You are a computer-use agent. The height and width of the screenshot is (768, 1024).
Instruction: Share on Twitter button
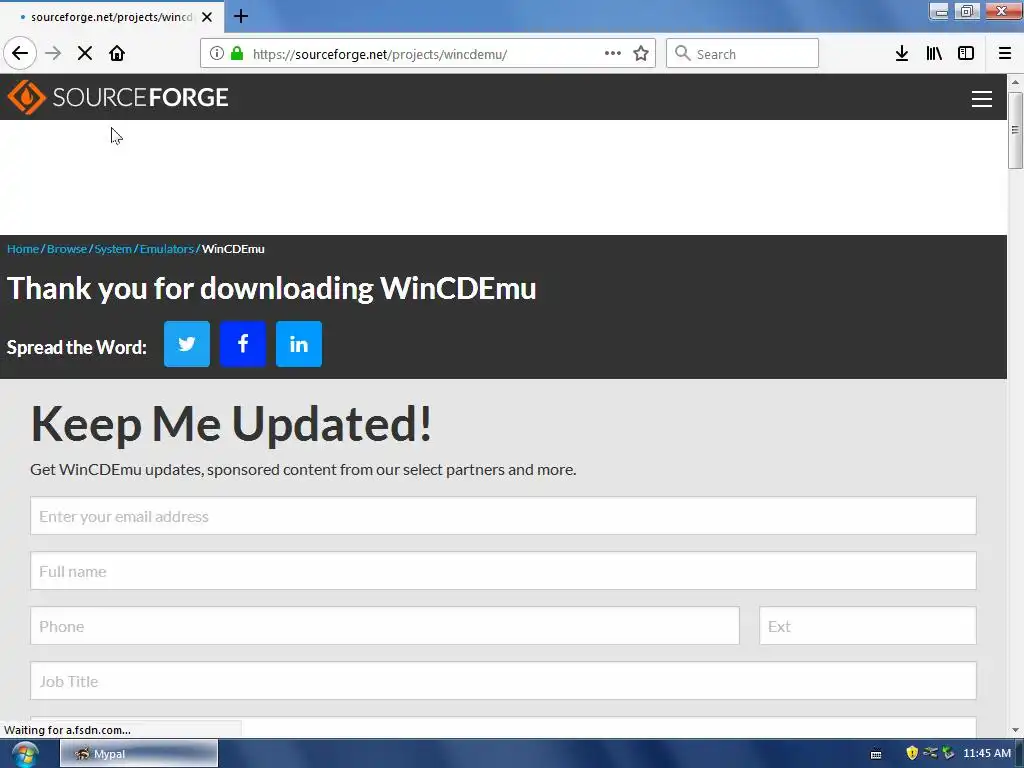pyautogui.click(x=187, y=344)
